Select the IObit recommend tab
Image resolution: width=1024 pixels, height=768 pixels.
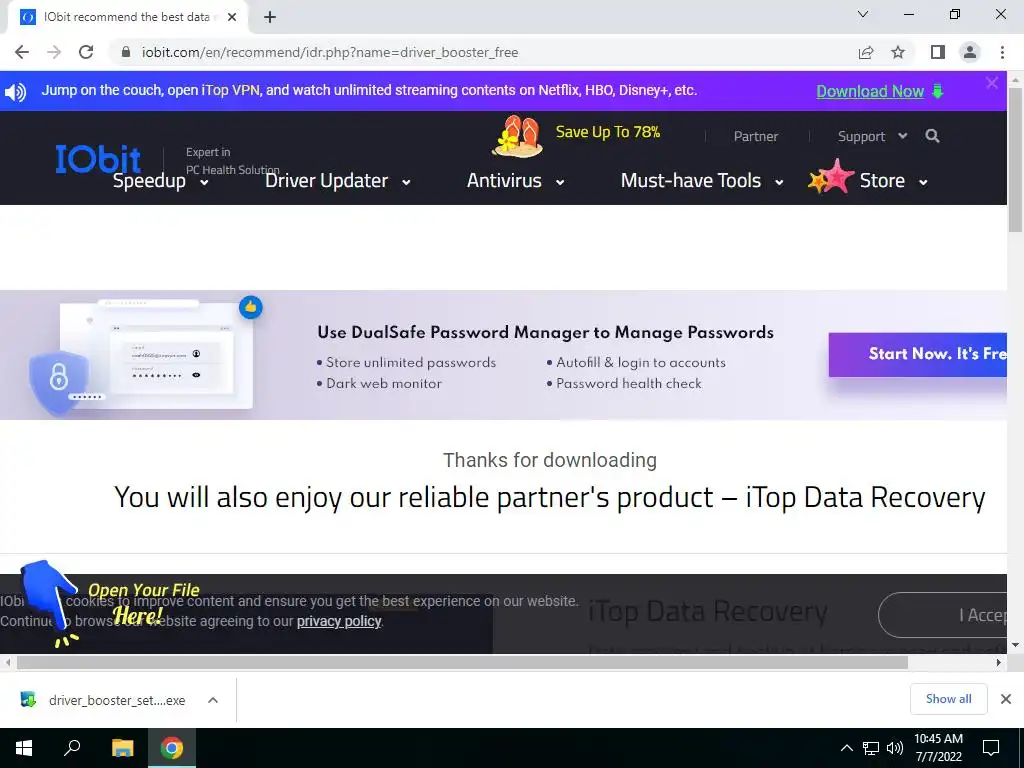(127, 17)
